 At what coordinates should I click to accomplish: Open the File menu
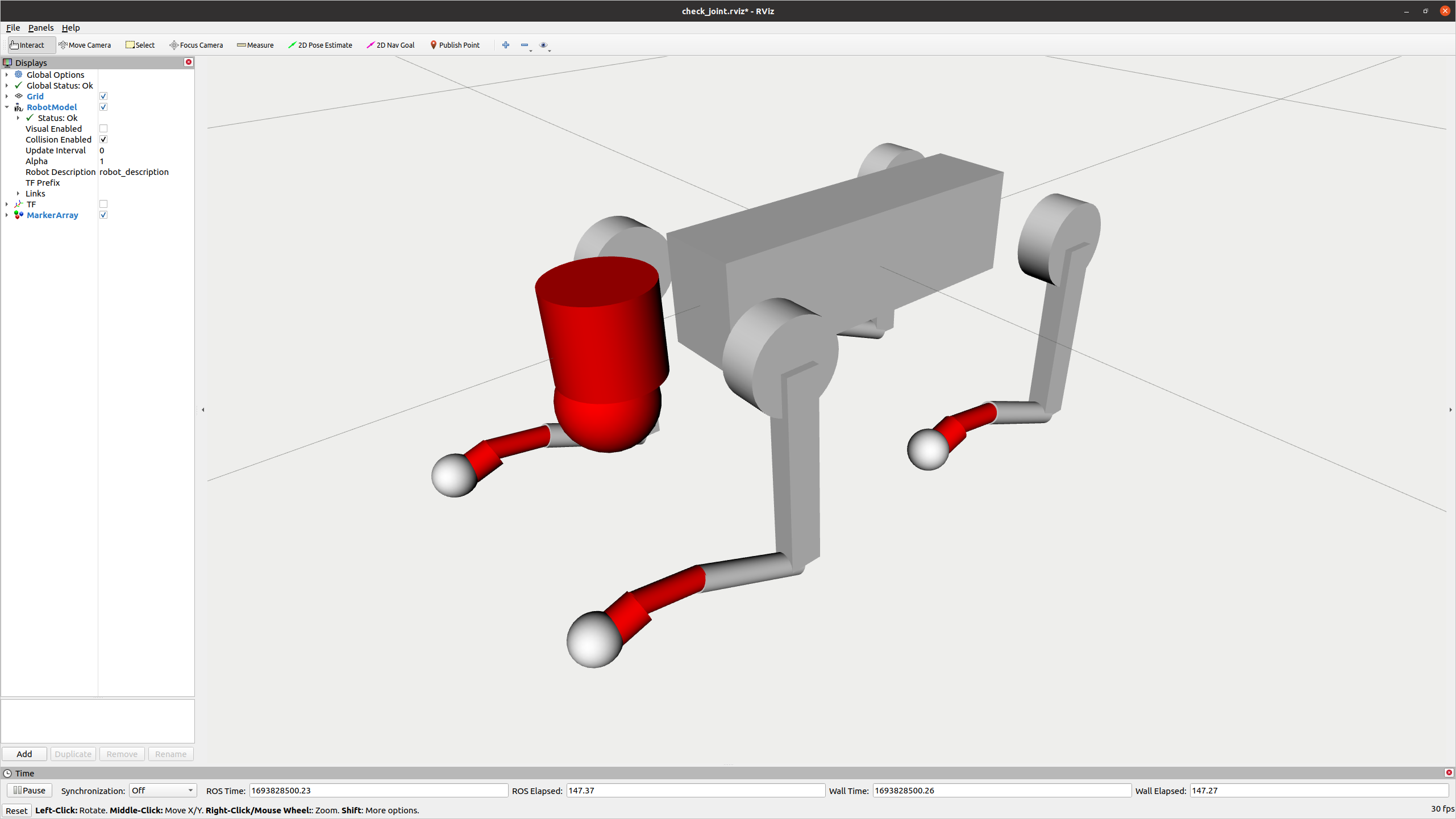[x=13, y=28]
